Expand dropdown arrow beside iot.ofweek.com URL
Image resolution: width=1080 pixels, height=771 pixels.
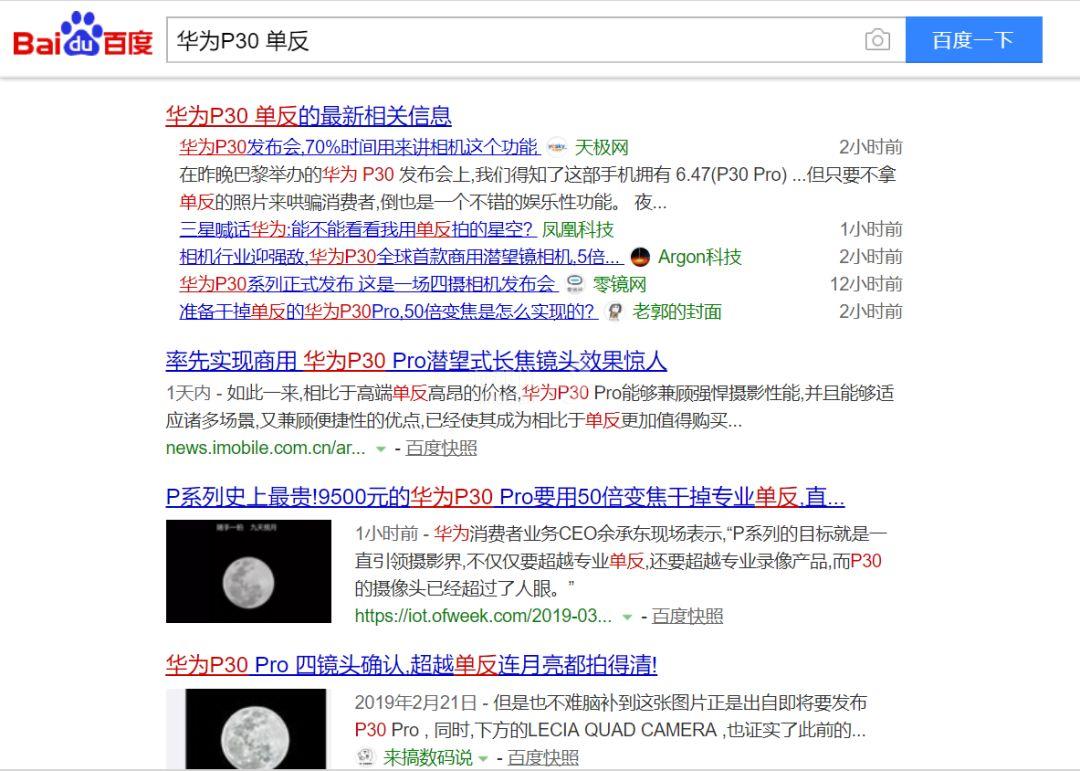[627, 617]
